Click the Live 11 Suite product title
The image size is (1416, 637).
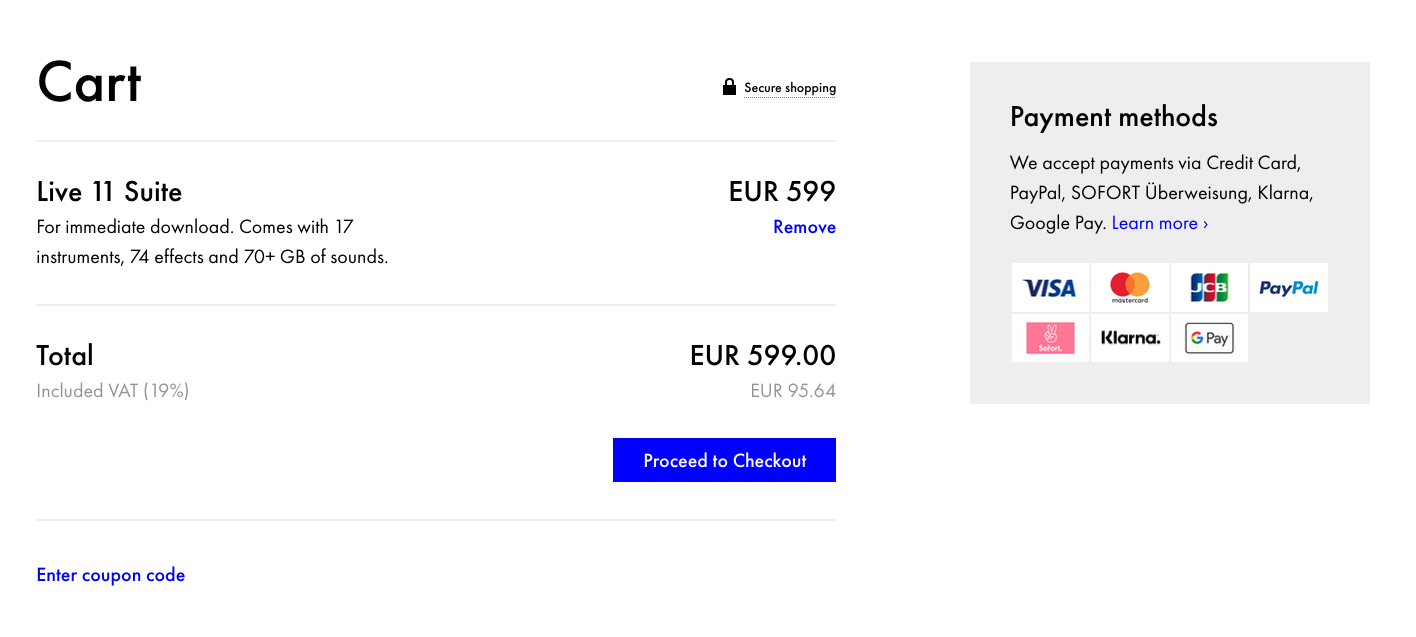tap(110, 192)
